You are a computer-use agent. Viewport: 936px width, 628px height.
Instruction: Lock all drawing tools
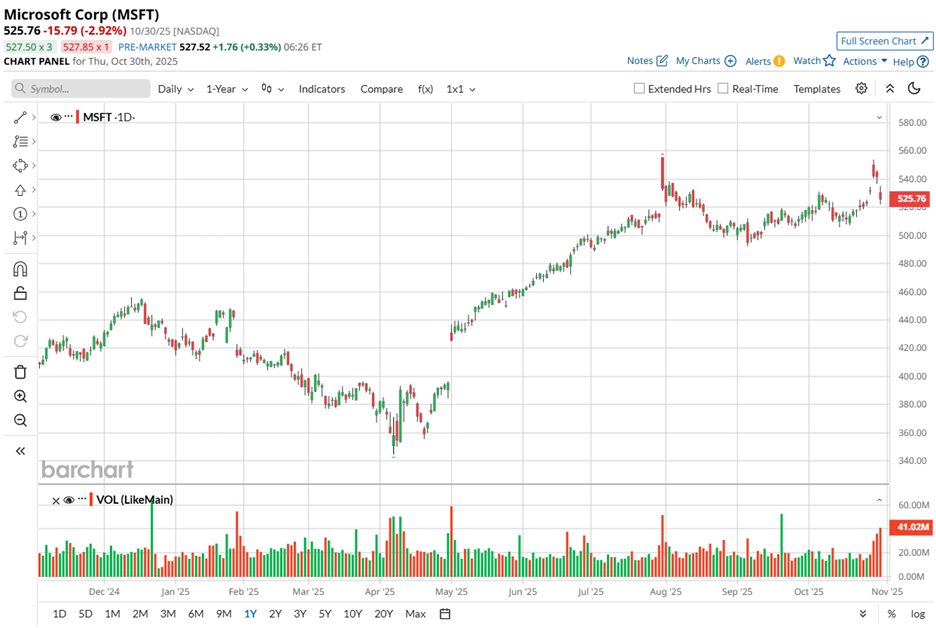coord(20,293)
